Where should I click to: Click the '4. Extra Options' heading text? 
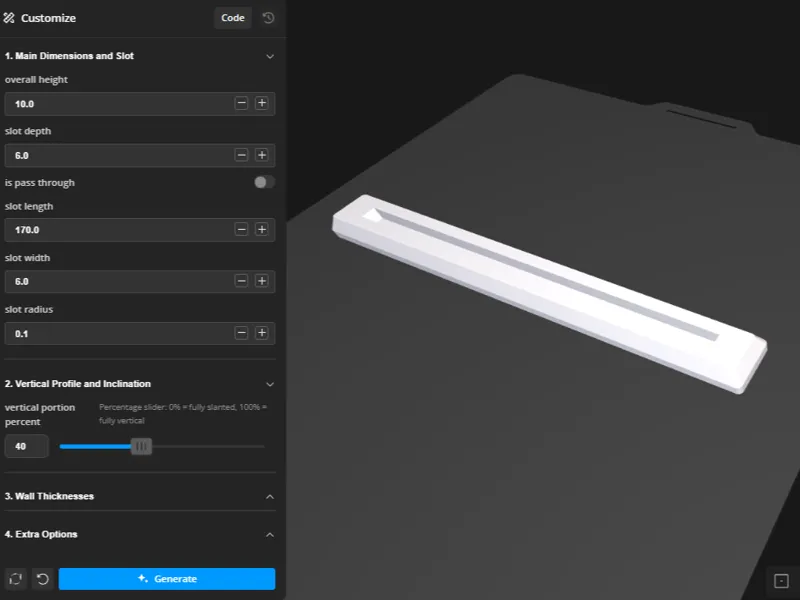point(41,534)
